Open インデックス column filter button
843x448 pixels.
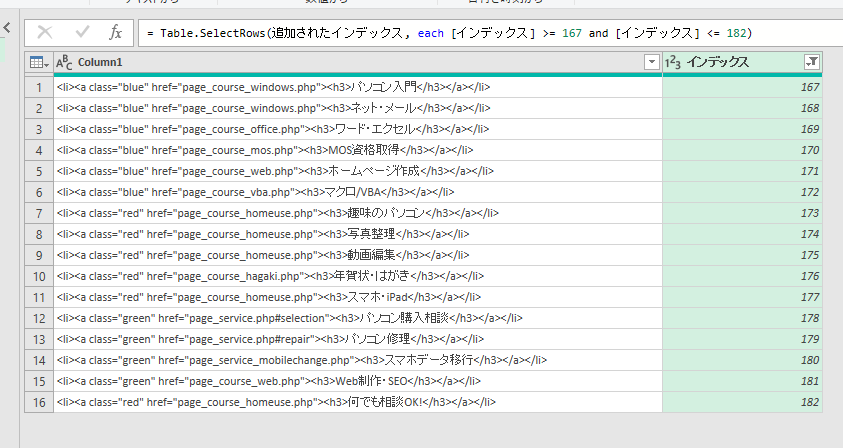coord(812,62)
